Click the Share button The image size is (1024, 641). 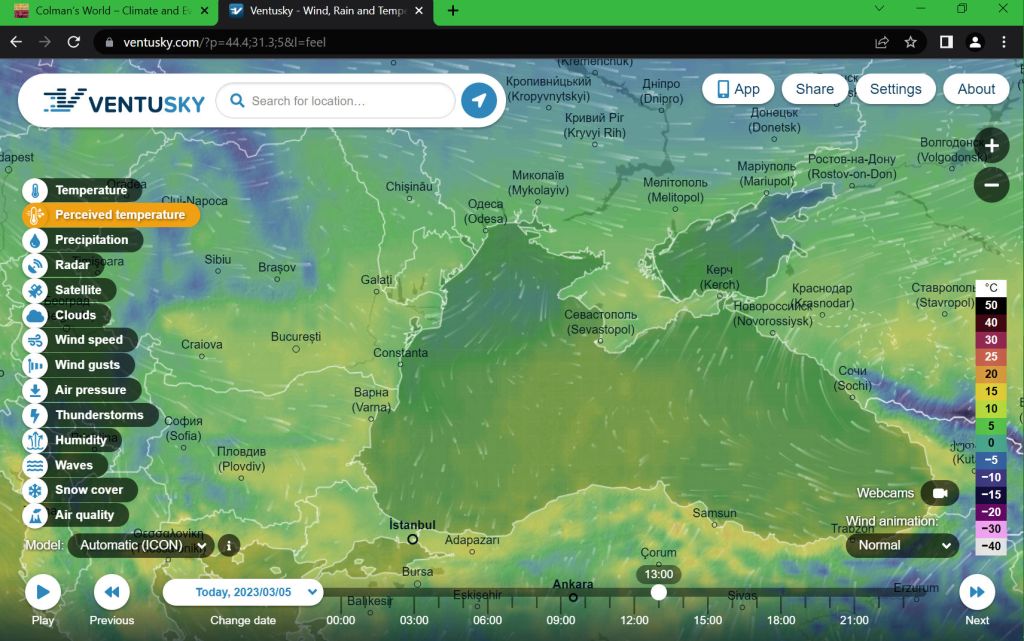pos(814,89)
